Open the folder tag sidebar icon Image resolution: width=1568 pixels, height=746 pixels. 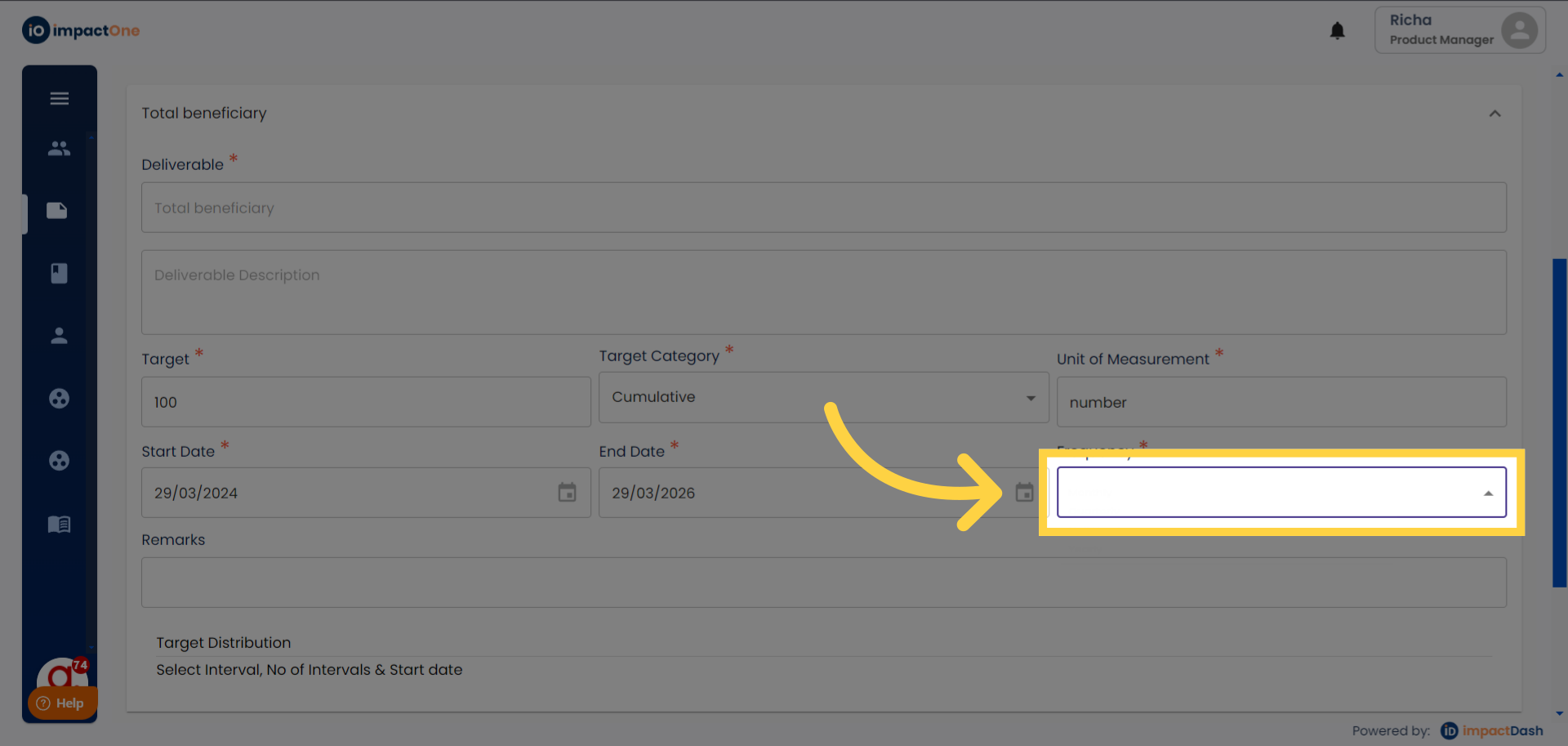[x=57, y=211]
